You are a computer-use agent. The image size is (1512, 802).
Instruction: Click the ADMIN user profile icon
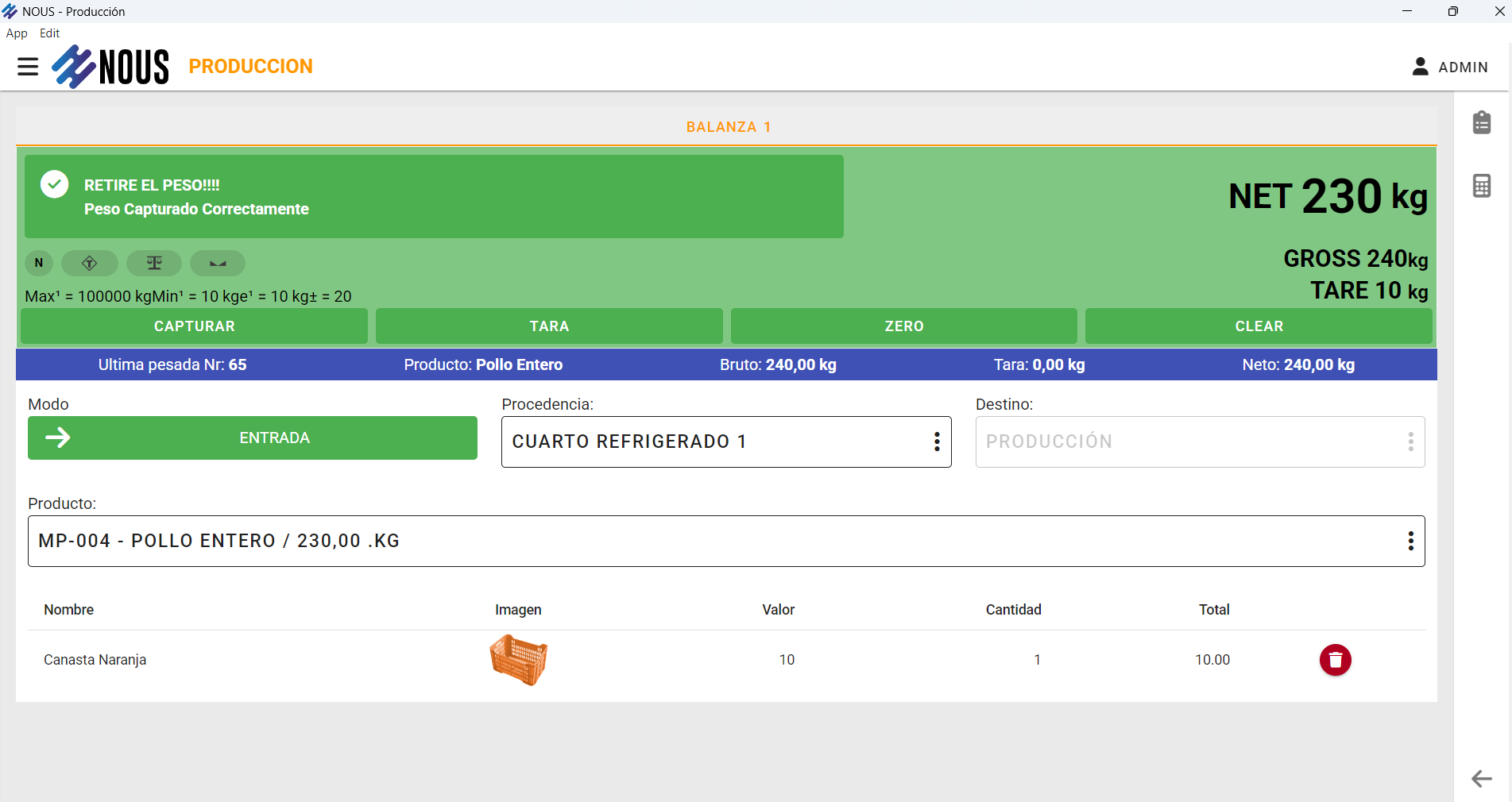pyautogui.click(x=1420, y=67)
